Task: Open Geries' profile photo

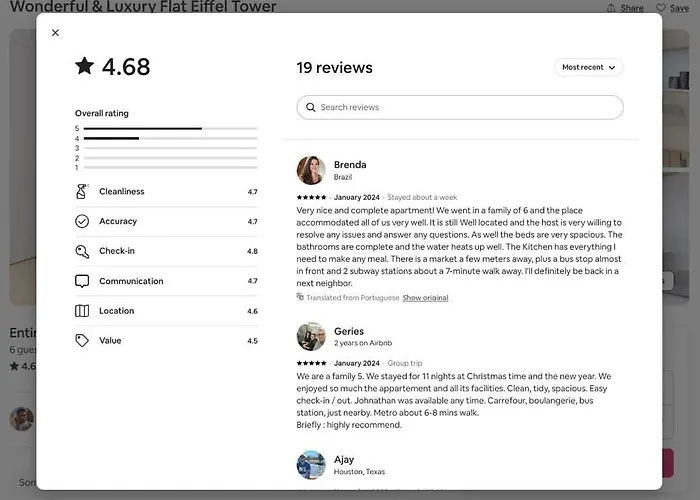Action: coord(311,337)
